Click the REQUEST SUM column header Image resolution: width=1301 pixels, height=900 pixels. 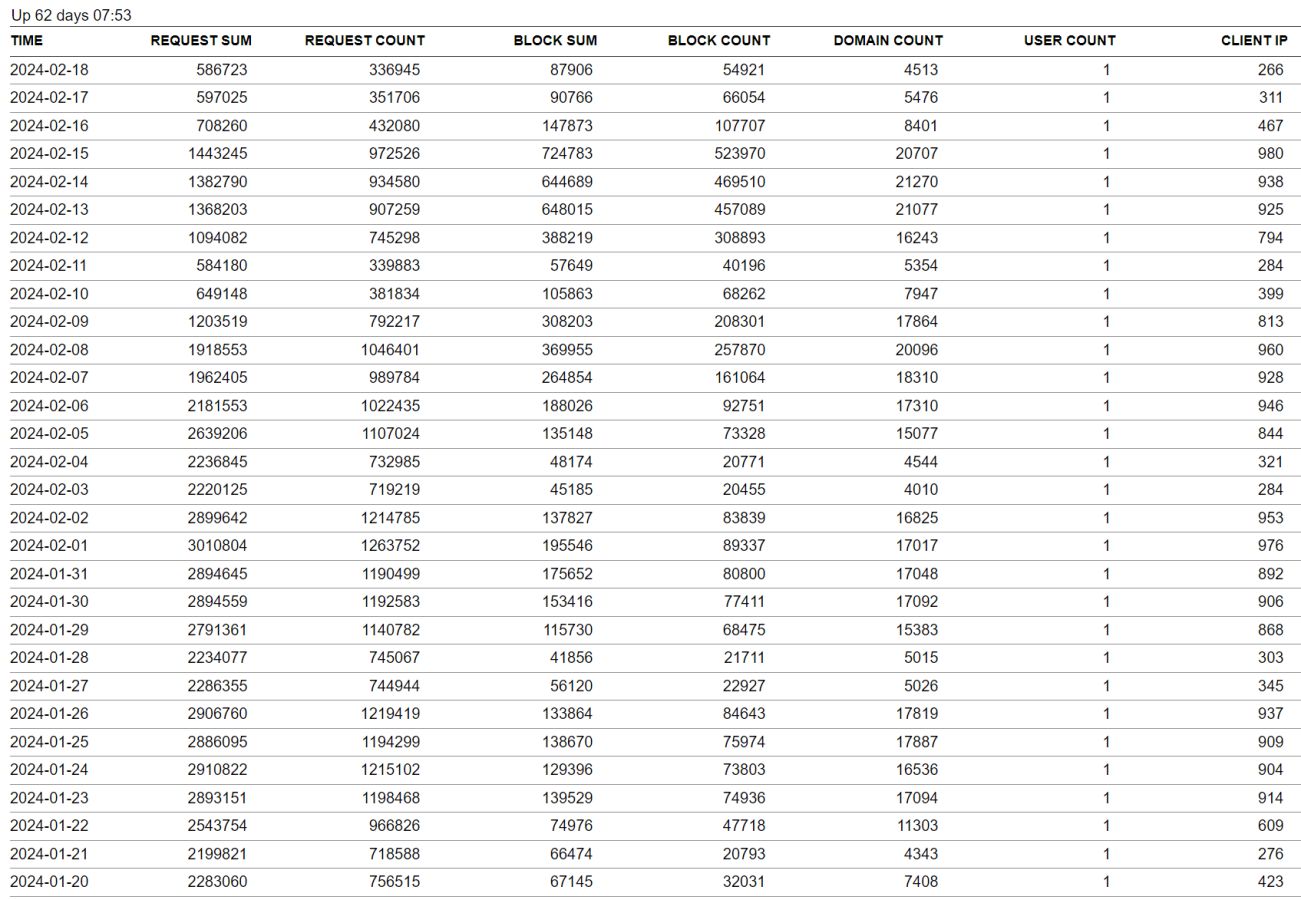pos(201,41)
